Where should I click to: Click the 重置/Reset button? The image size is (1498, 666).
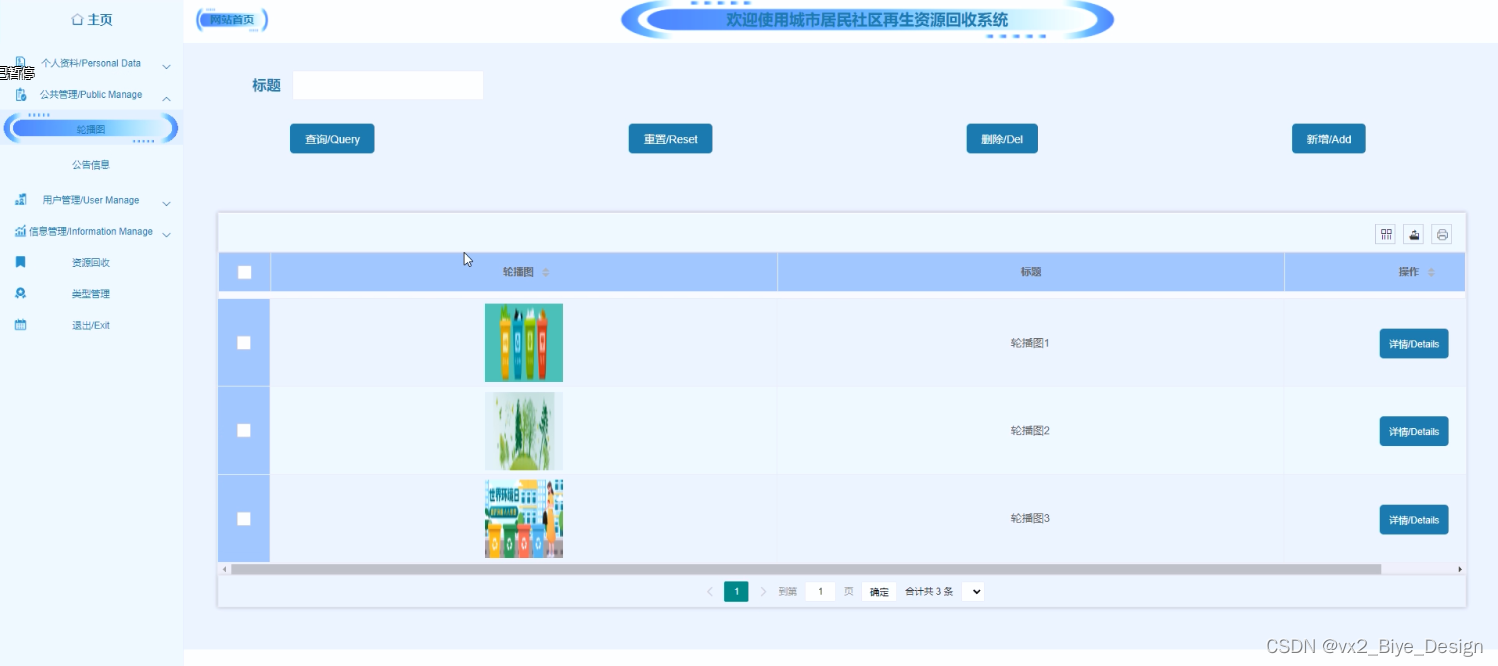click(x=670, y=139)
